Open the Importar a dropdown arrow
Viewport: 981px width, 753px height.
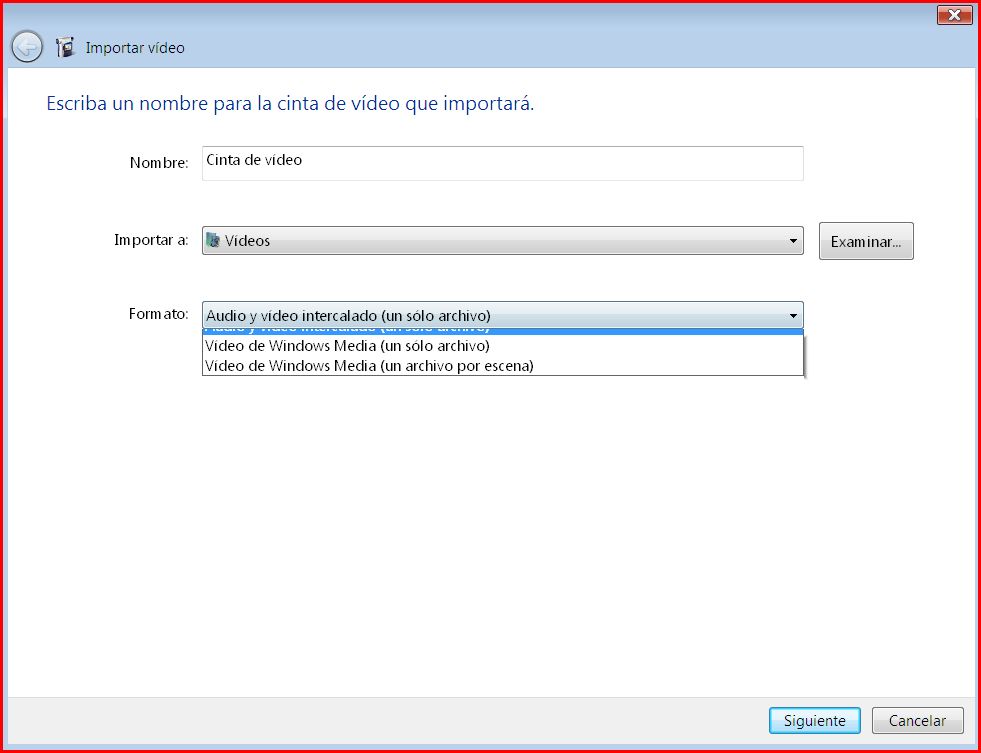pos(793,241)
